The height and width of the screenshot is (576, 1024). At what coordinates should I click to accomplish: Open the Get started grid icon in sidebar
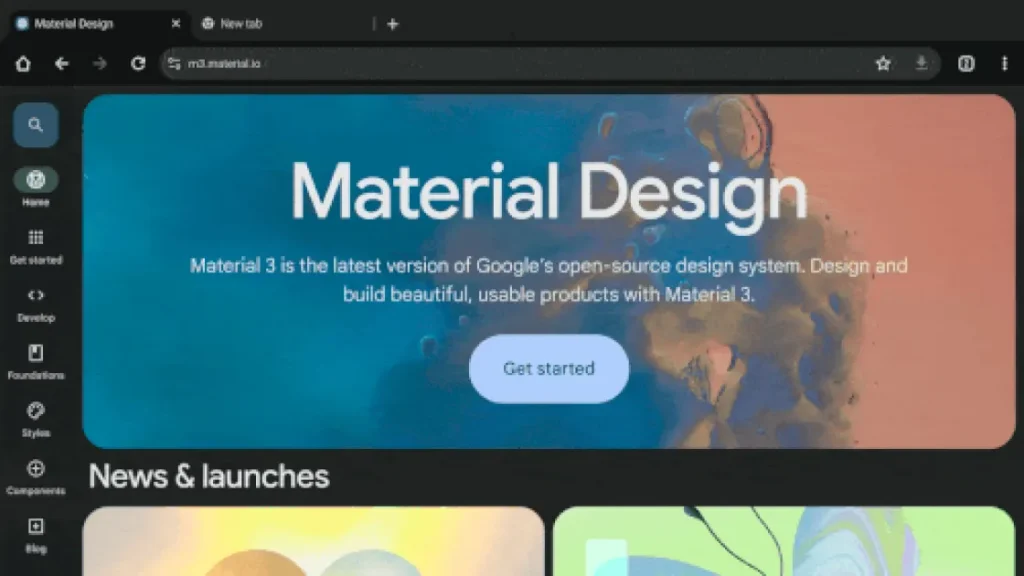point(36,238)
